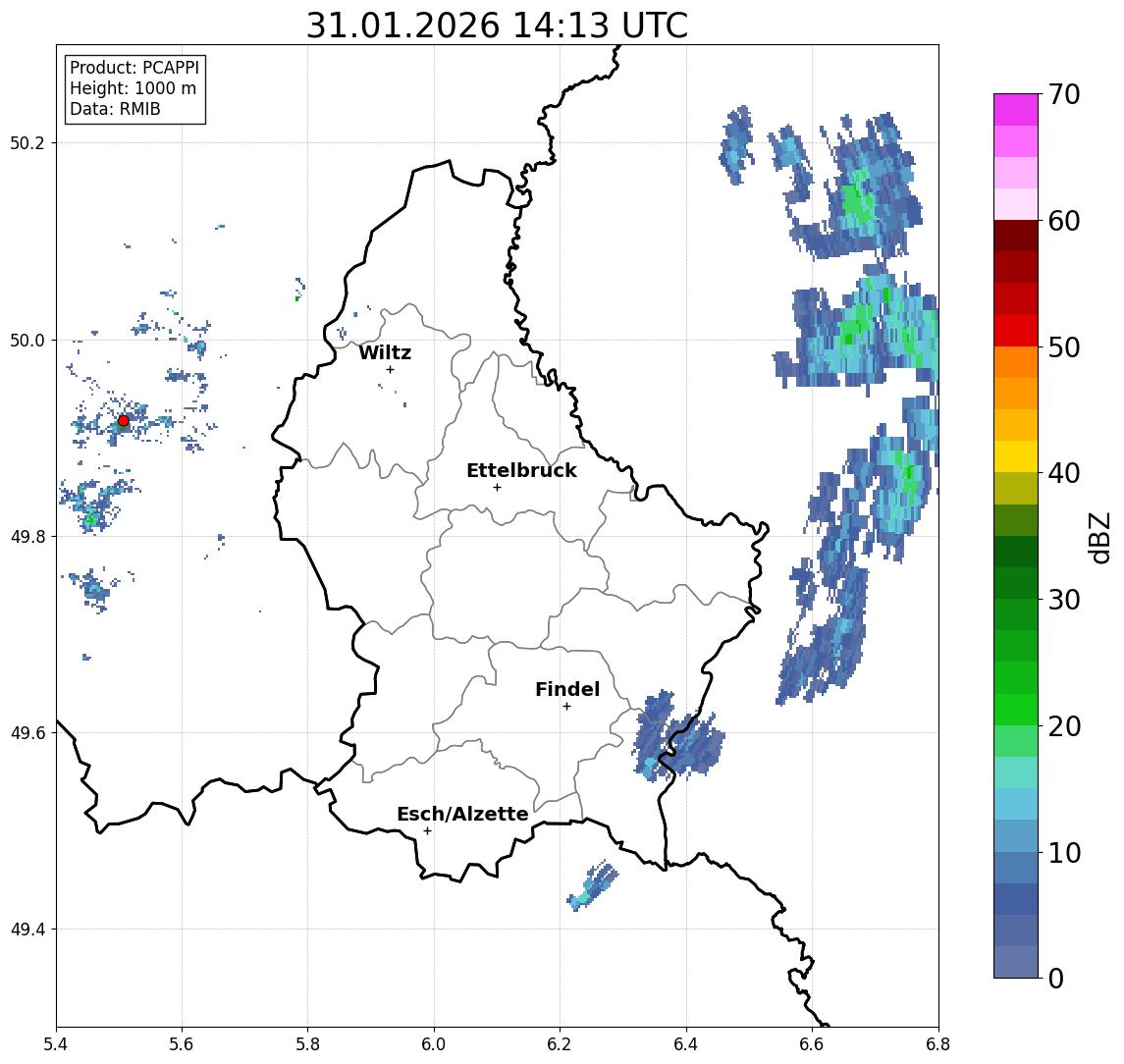The height and width of the screenshot is (1064, 1124).
Task: Click the cyan colorbar segment above 10
Action: click(x=1016, y=804)
